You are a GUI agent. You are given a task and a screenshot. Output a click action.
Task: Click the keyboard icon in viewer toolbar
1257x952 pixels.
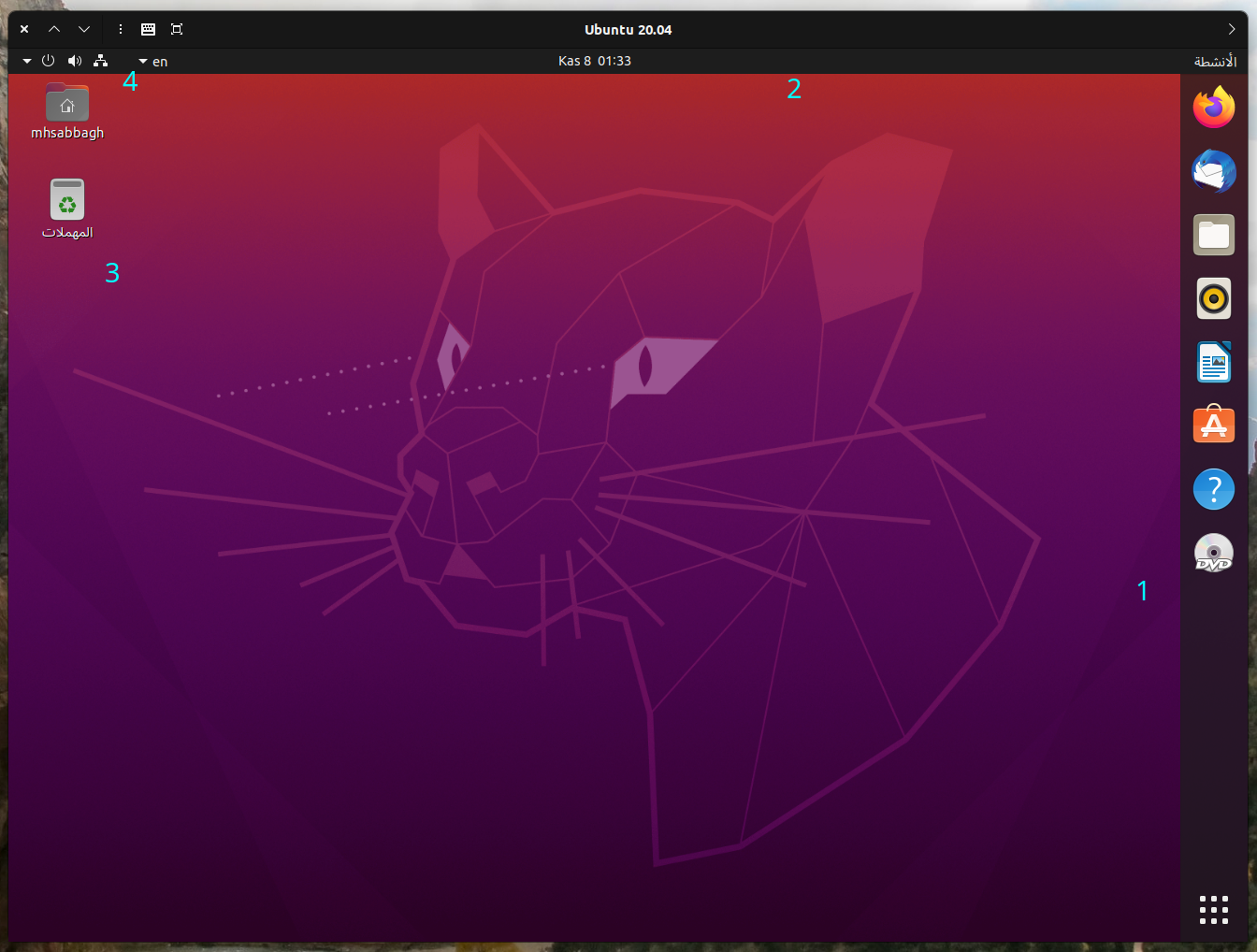tap(148, 29)
